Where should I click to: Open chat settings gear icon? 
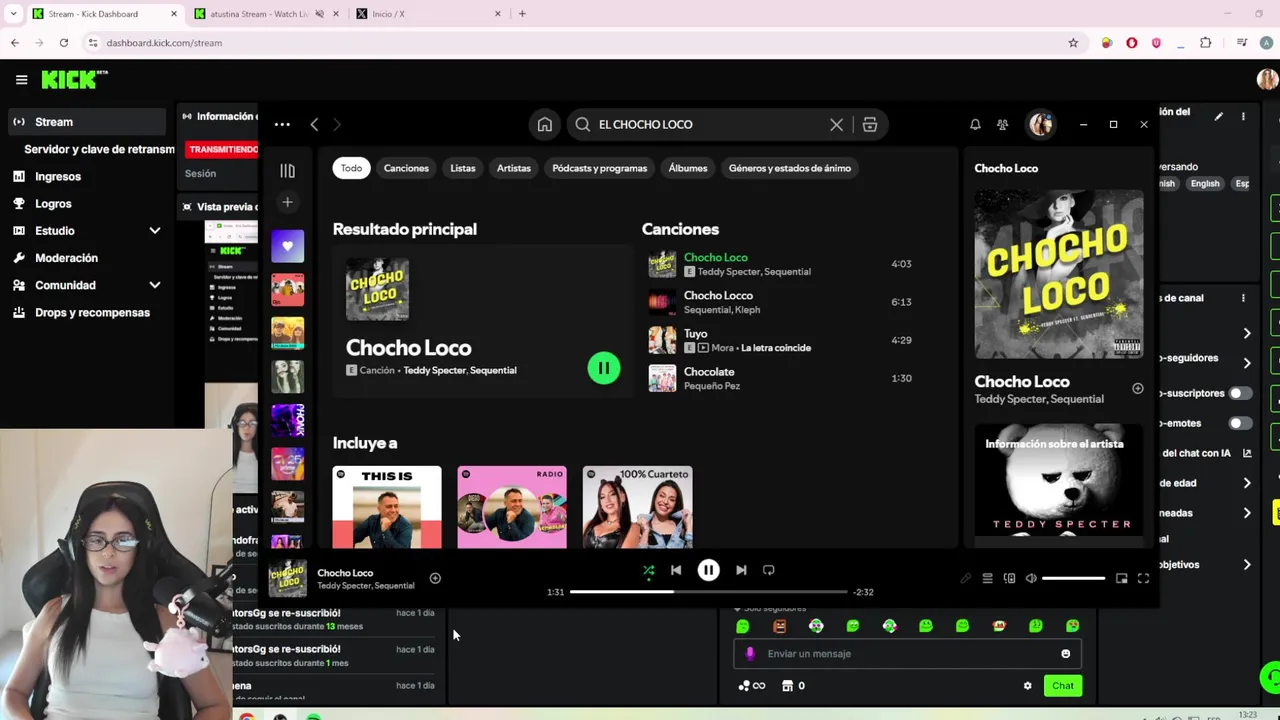click(1027, 686)
